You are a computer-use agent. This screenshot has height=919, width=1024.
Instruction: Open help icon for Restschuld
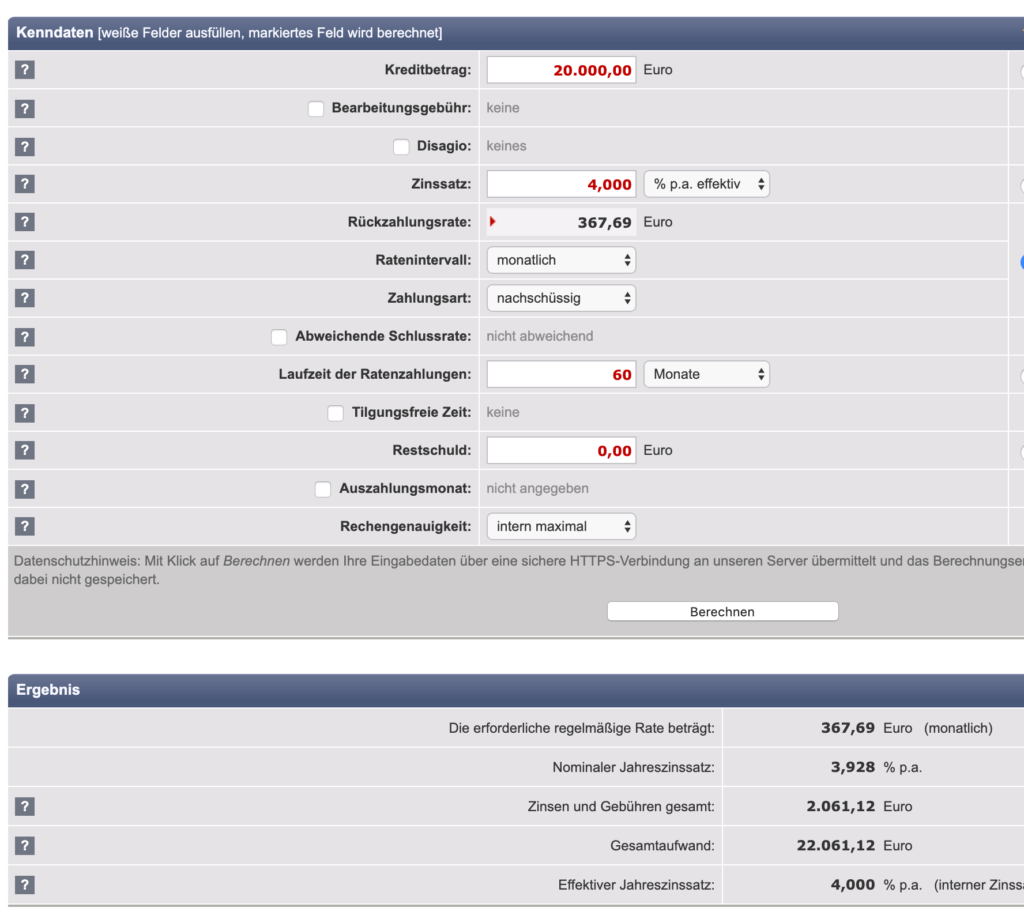(25, 451)
